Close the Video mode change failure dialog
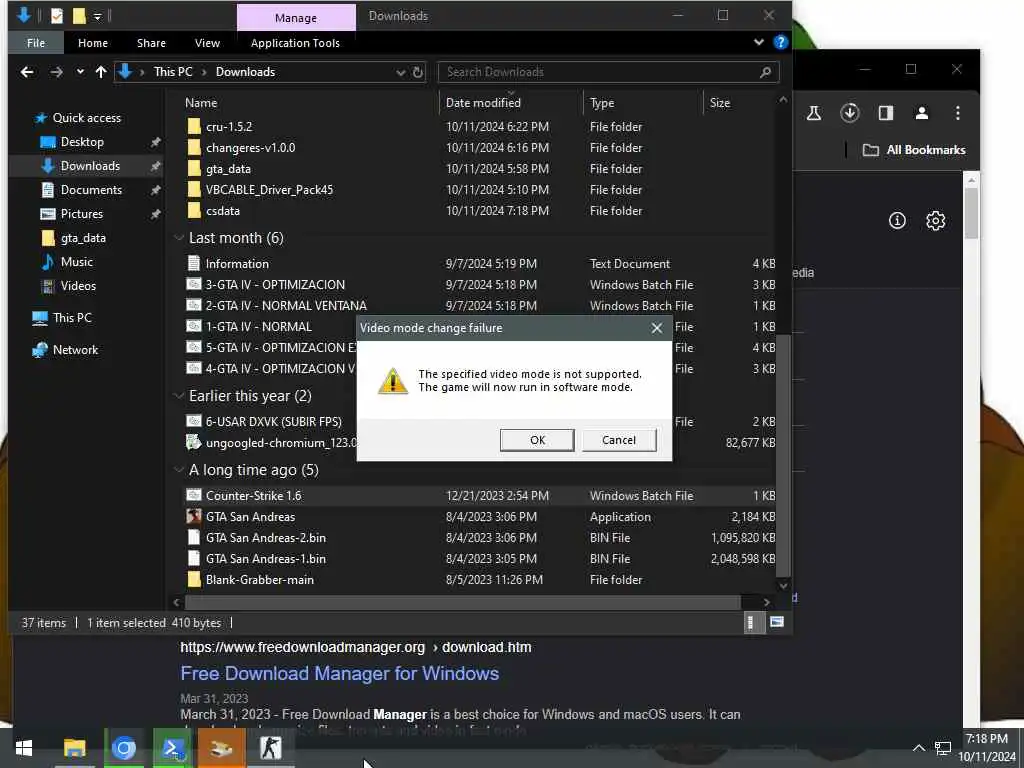Screen dimensions: 1024x768 coord(656,328)
